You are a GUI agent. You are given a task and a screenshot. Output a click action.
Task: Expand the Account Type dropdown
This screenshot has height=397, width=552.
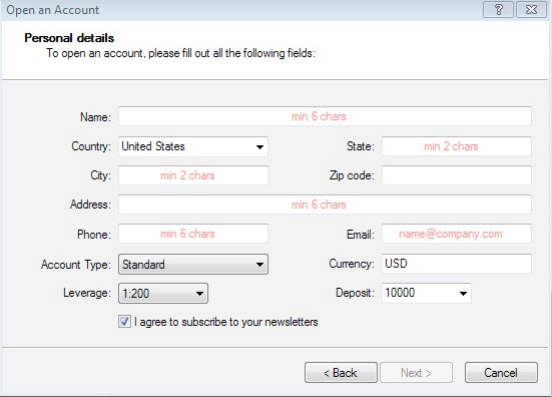(193, 264)
